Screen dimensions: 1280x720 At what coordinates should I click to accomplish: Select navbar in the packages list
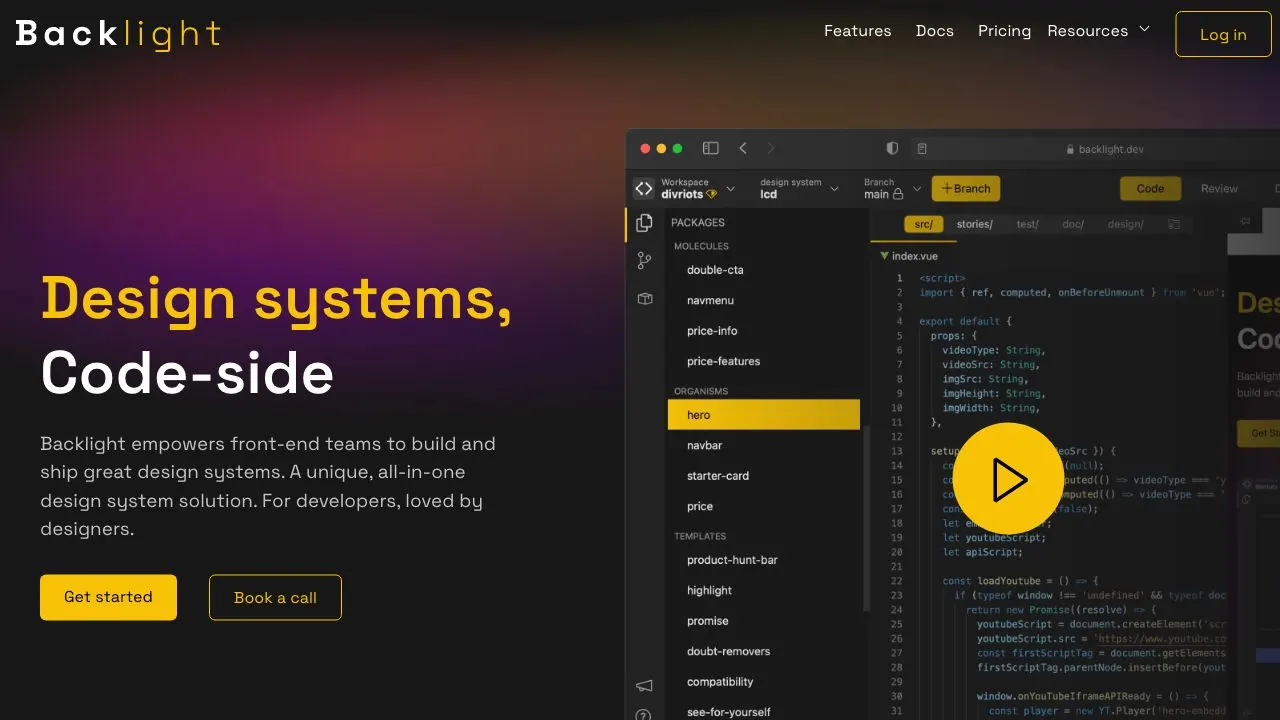pos(704,445)
